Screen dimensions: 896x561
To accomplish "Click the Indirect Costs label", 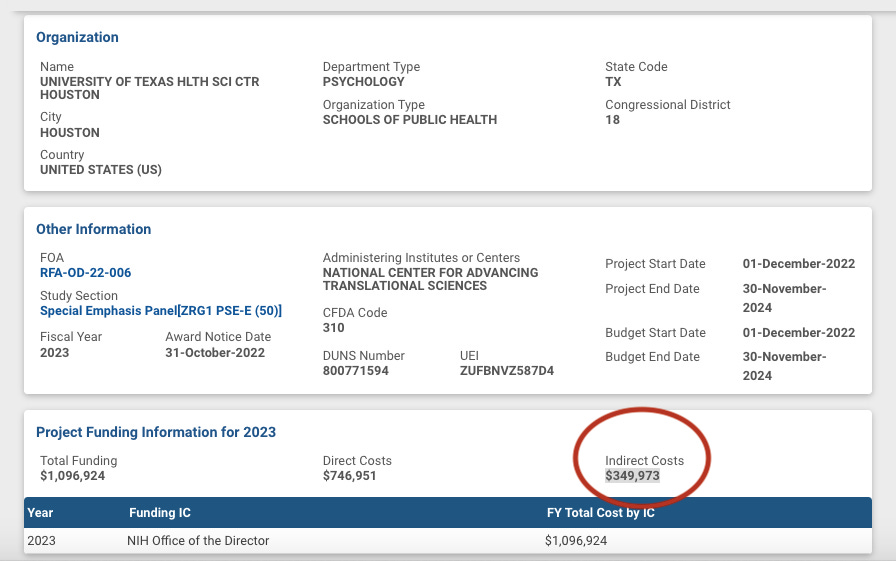I will [x=645, y=460].
